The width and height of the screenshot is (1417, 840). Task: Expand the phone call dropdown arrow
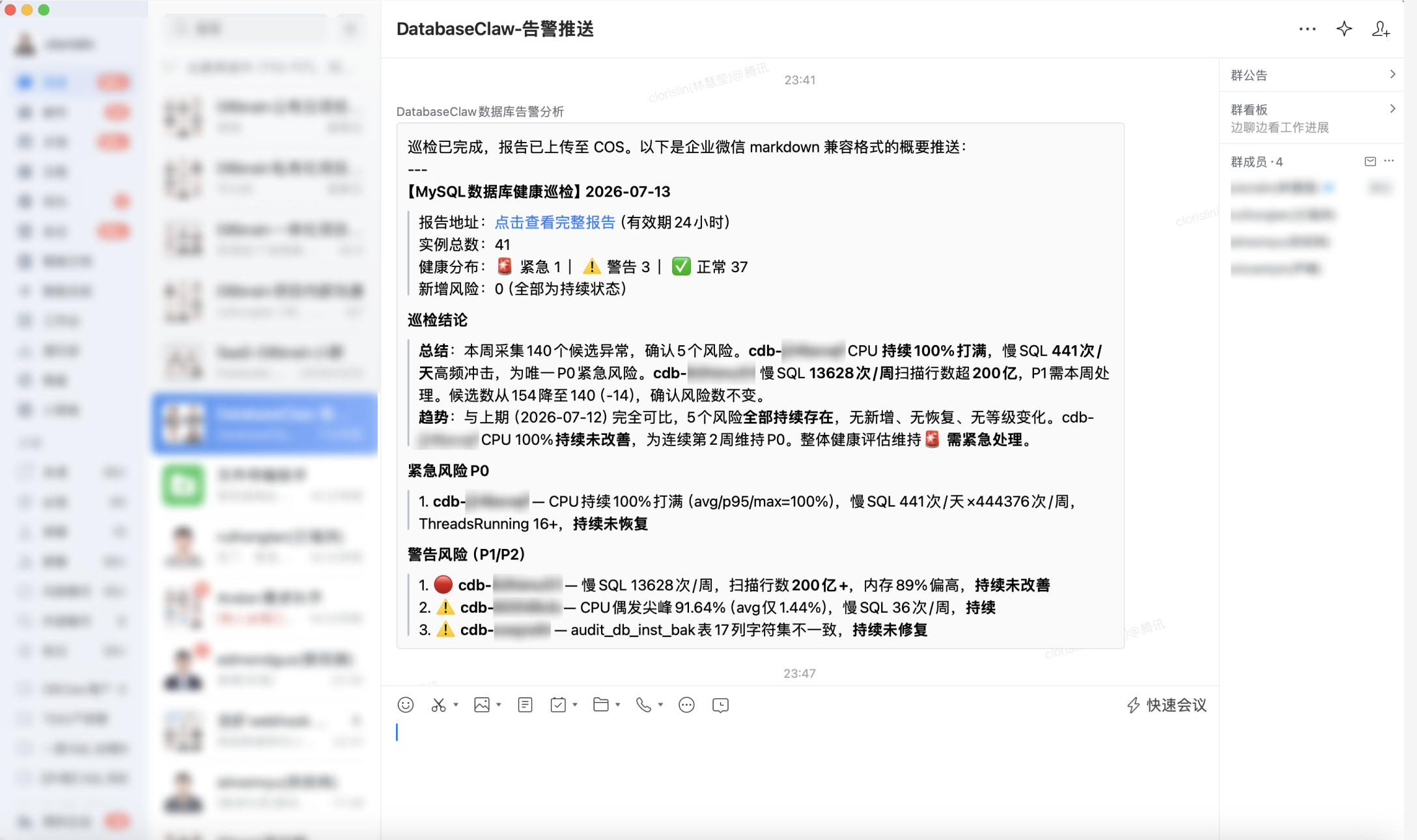pos(660,705)
